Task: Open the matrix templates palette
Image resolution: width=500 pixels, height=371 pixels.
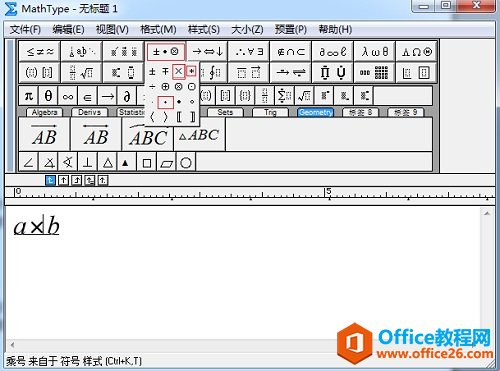Action: pos(375,72)
